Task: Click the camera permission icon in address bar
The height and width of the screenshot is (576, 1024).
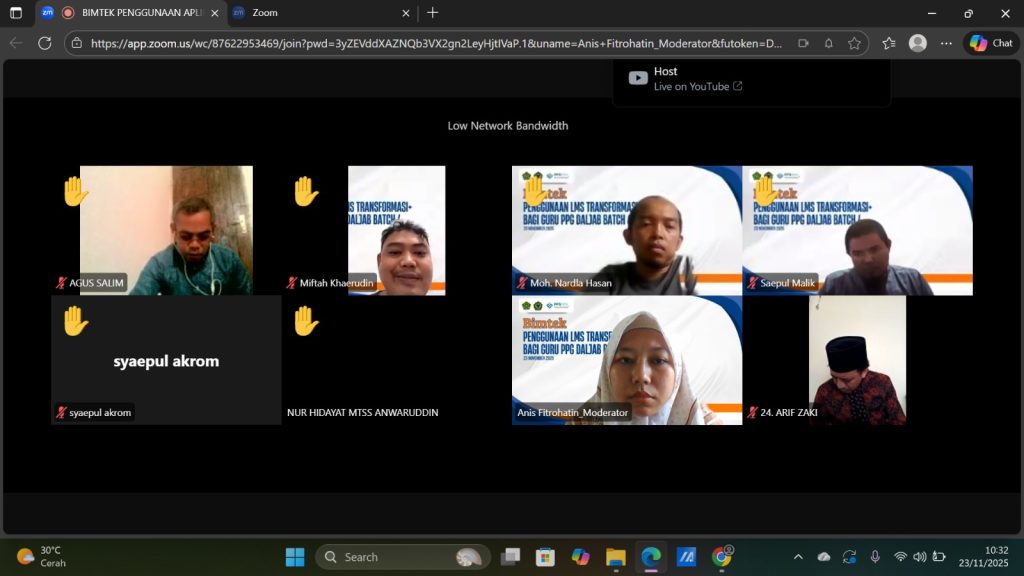Action: pyautogui.click(x=803, y=43)
